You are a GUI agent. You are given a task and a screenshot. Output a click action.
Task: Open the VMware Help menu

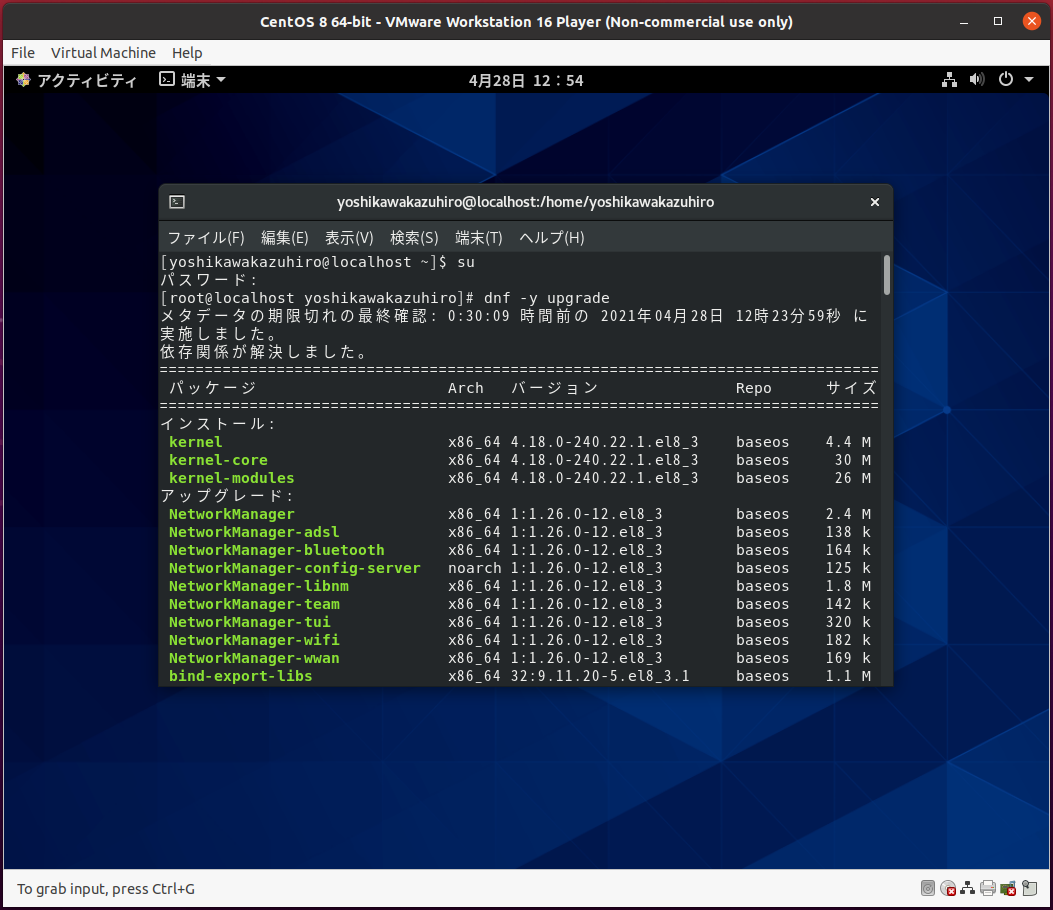coord(187,53)
